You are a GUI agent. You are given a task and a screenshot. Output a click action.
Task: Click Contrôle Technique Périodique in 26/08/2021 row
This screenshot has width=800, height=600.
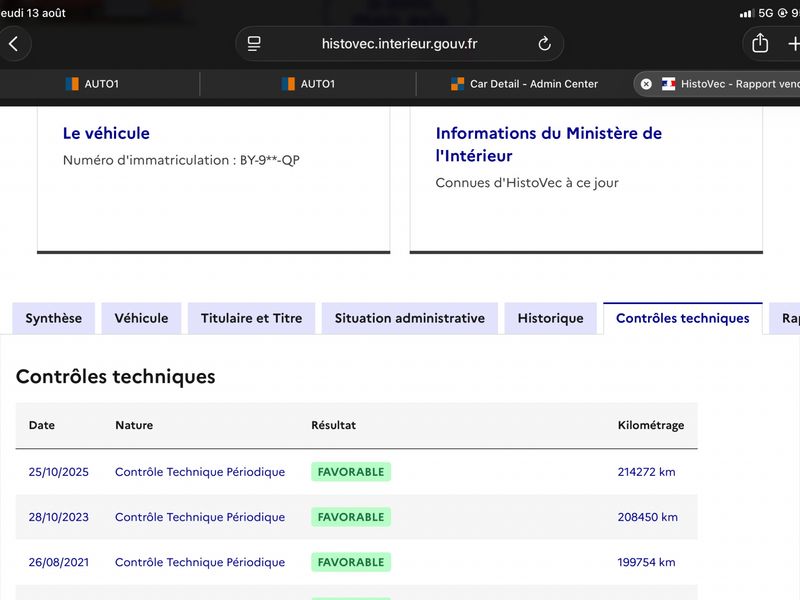point(200,562)
